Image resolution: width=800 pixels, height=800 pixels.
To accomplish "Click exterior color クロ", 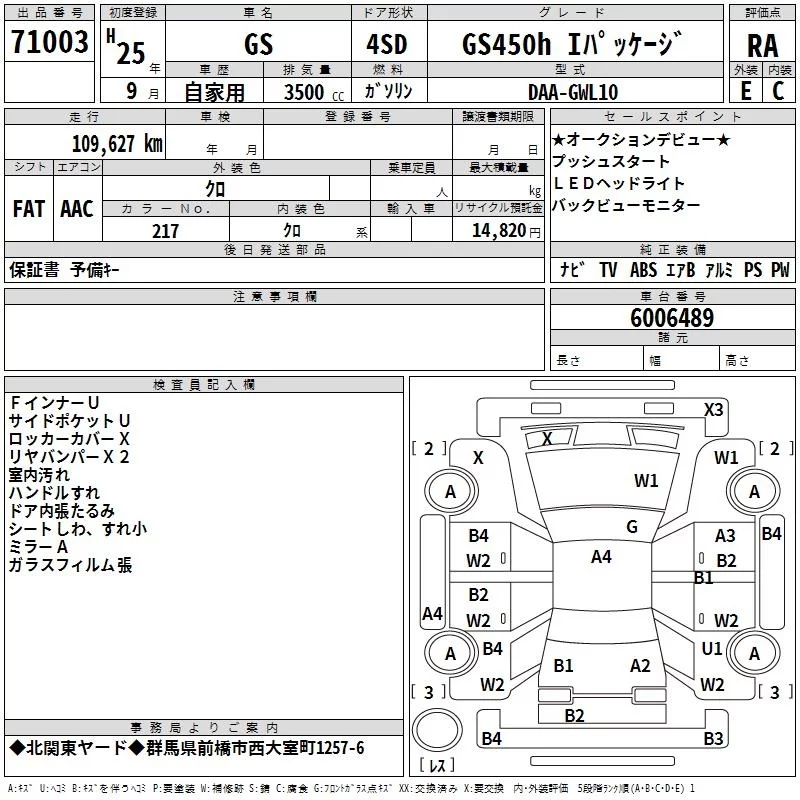I will pos(215,190).
